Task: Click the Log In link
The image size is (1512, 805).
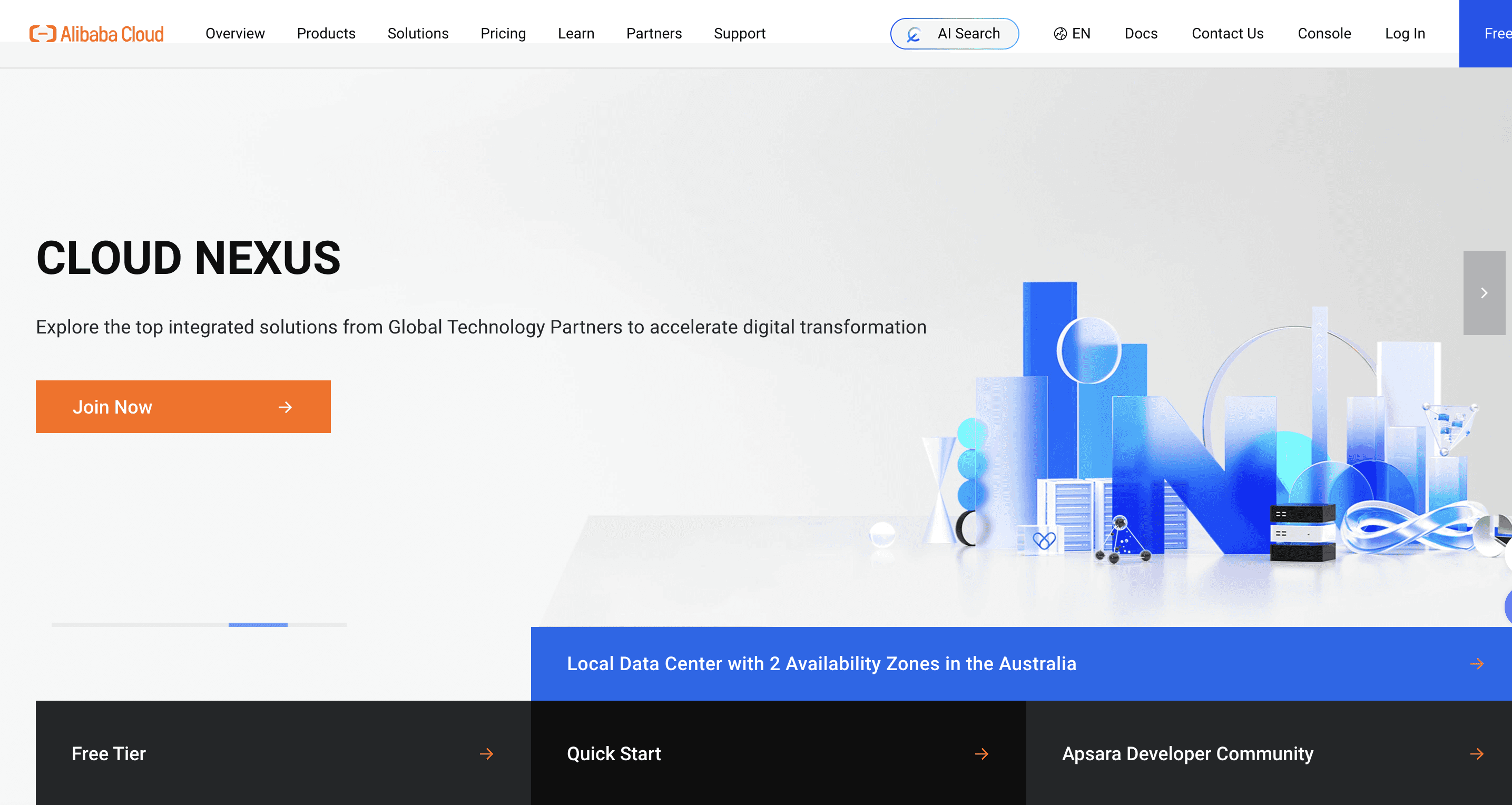Action: 1404,34
